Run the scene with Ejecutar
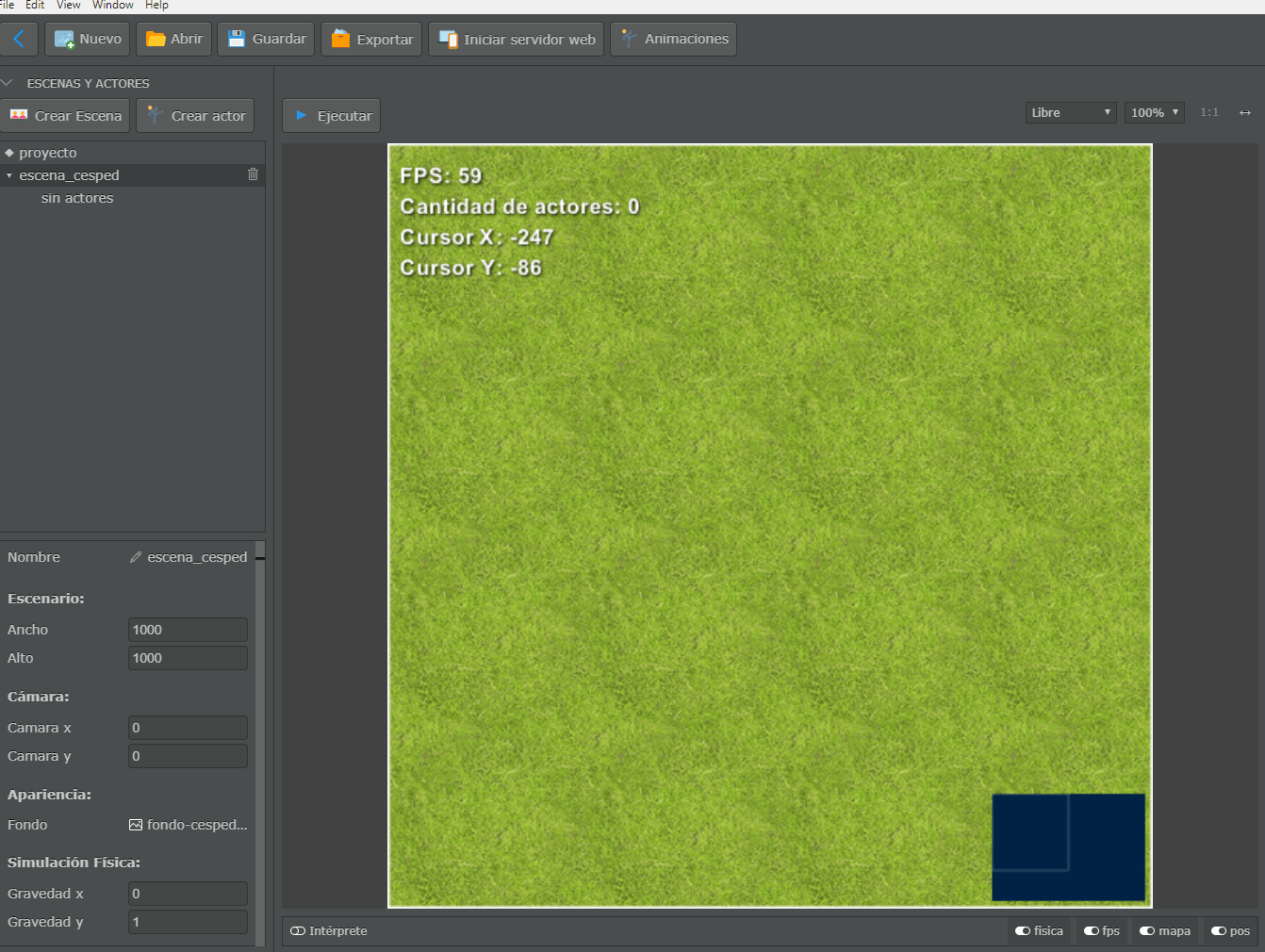The width and height of the screenshot is (1265, 952). point(331,115)
